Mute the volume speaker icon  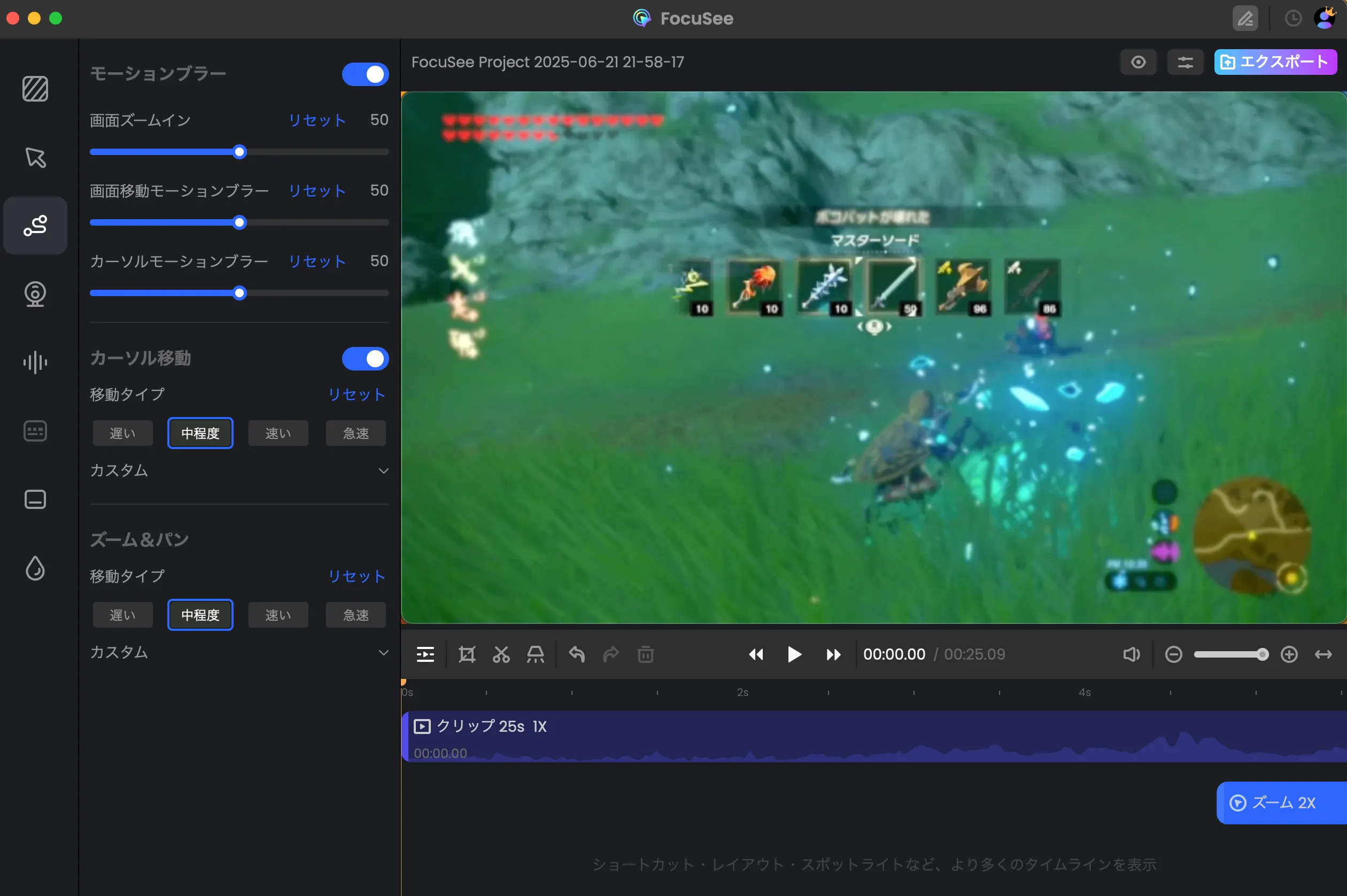pyautogui.click(x=1131, y=654)
